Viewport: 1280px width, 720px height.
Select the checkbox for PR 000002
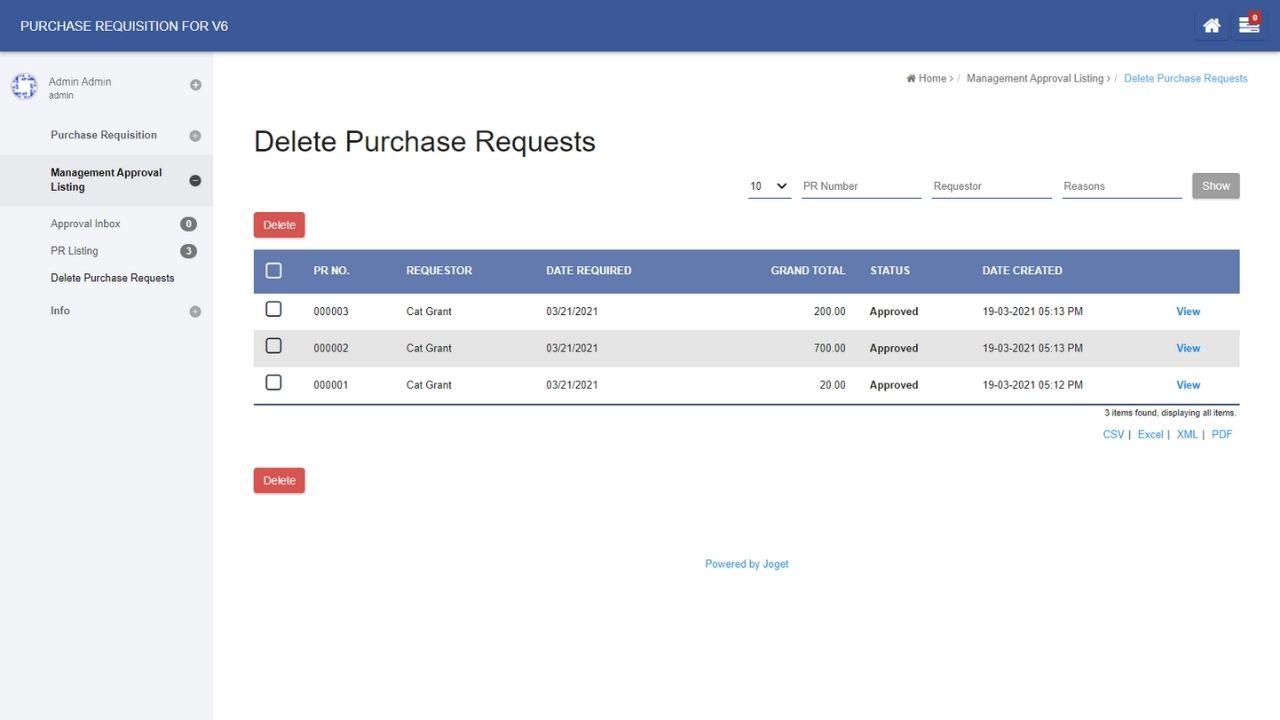coord(274,346)
